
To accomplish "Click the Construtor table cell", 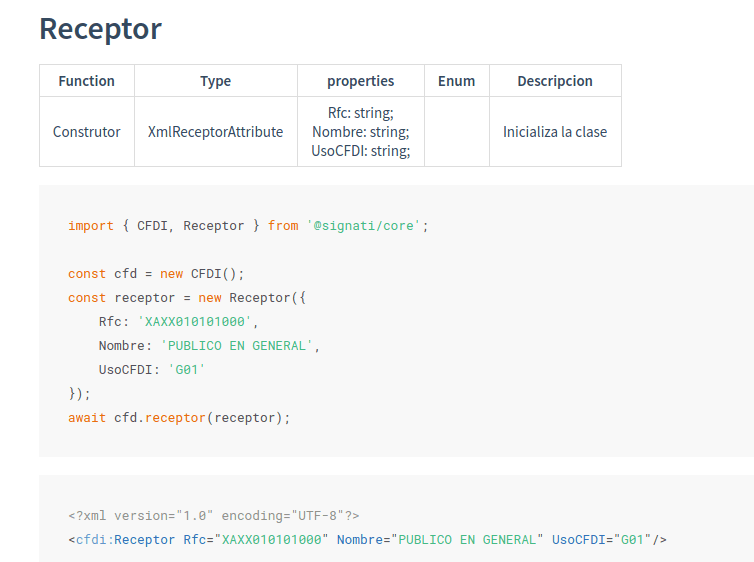I will click(87, 132).
